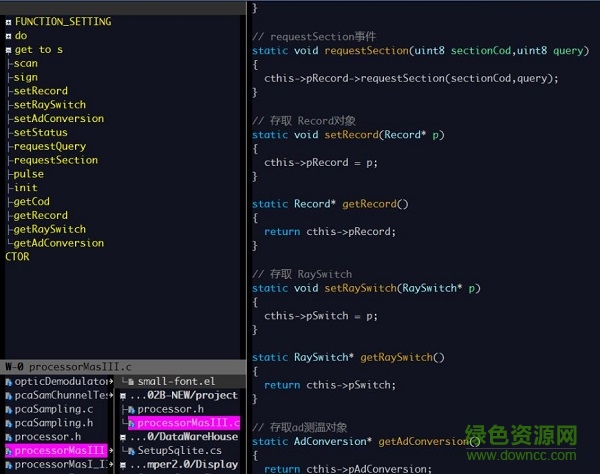This screenshot has height=474, width=600.
Task: Expand the FUNCTION_SETTING node
Action: pyautogui.click(x=8, y=23)
